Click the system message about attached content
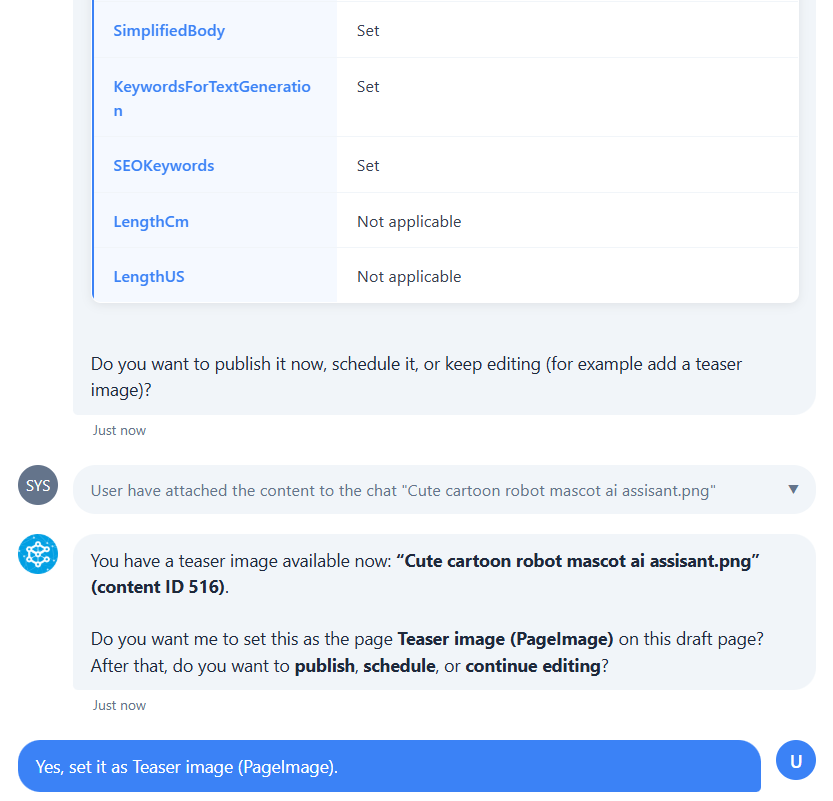The image size is (833, 801). [403, 491]
